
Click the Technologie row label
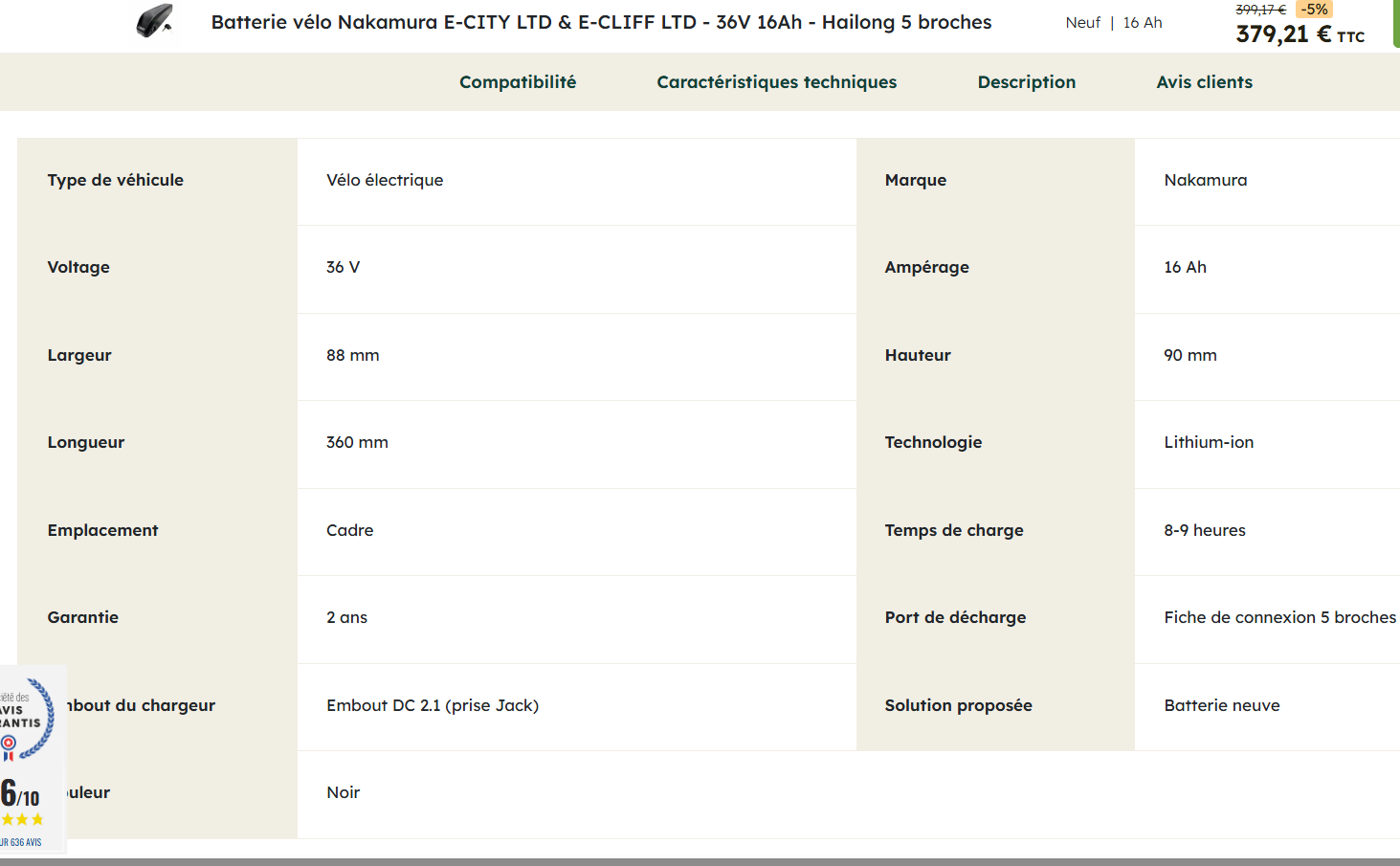coord(934,442)
